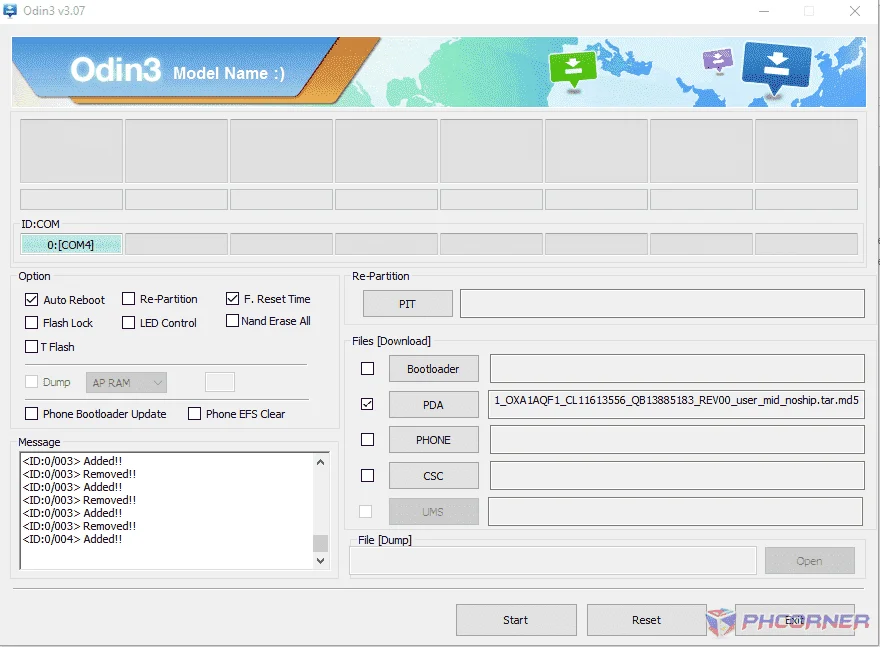
Task: Enable Phone EFS Clear checkbox
Action: 194,414
